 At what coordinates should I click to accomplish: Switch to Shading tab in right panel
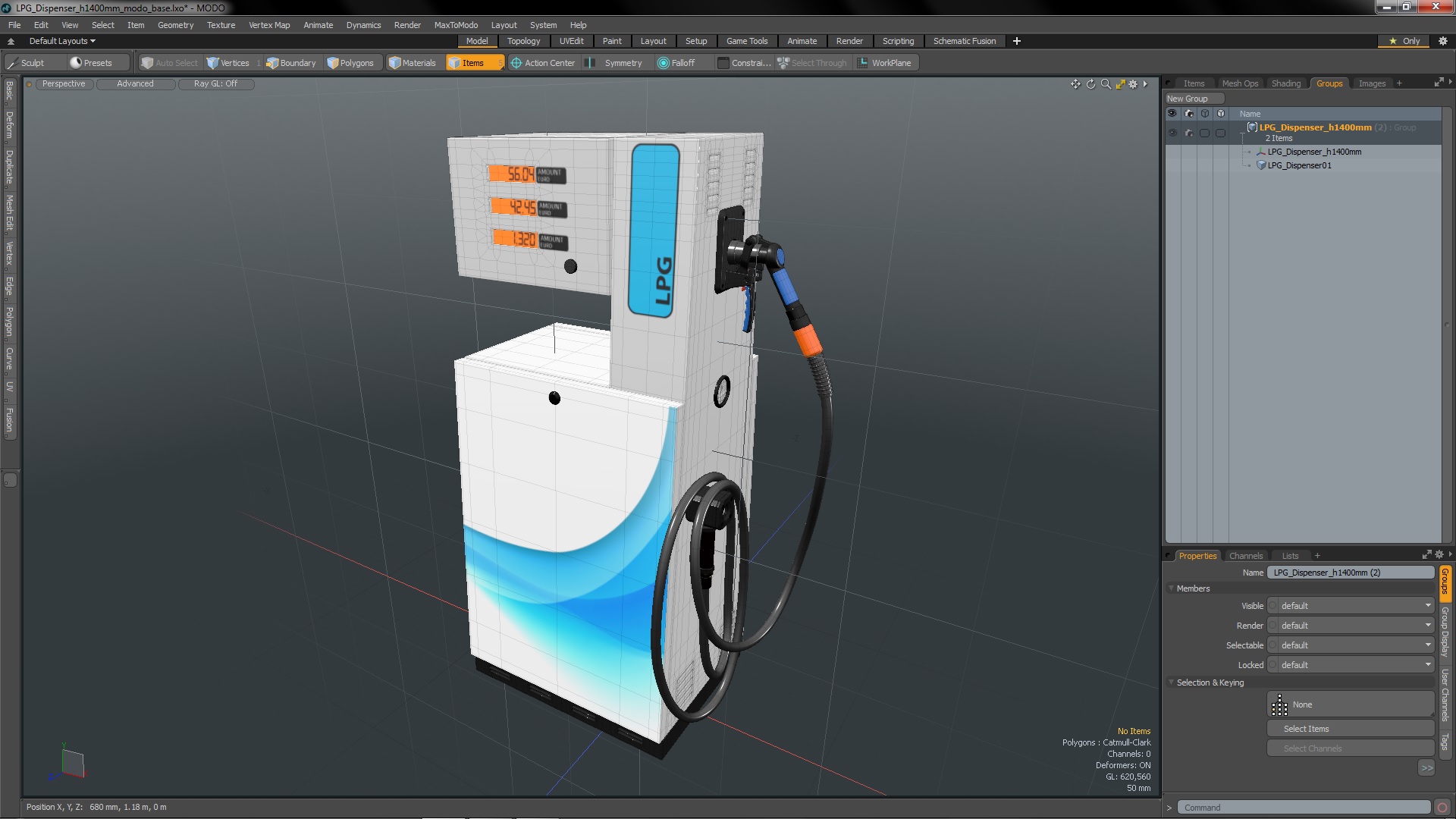(x=1285, y=83)
